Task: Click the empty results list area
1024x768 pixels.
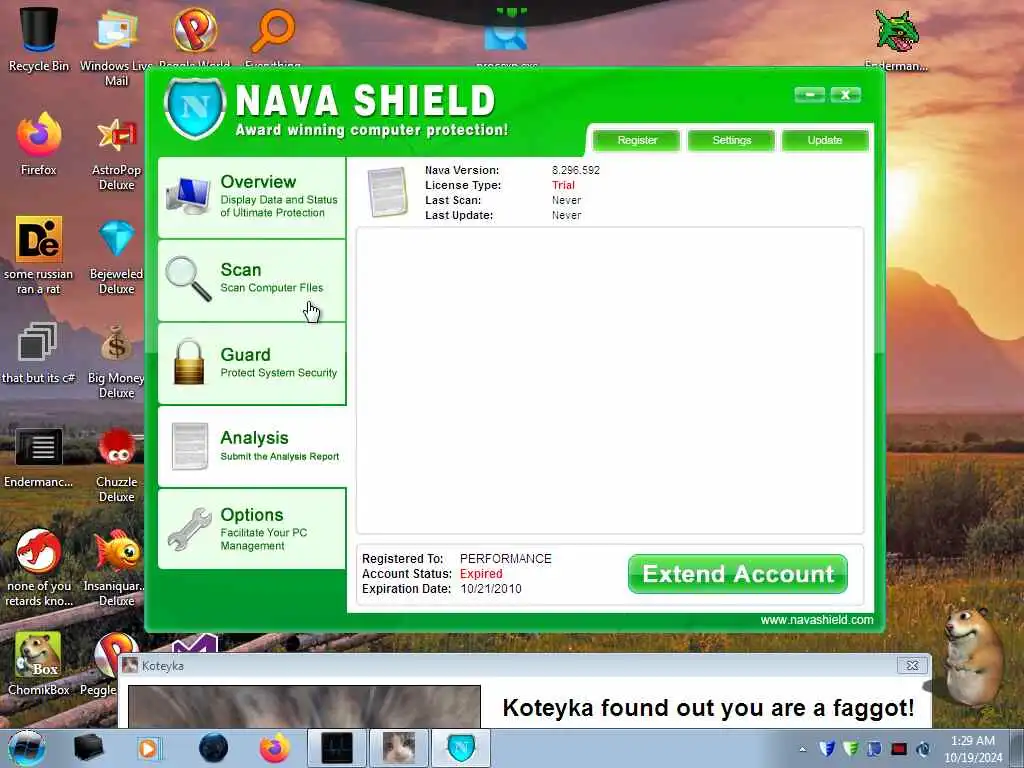Action: pos(610,380)
